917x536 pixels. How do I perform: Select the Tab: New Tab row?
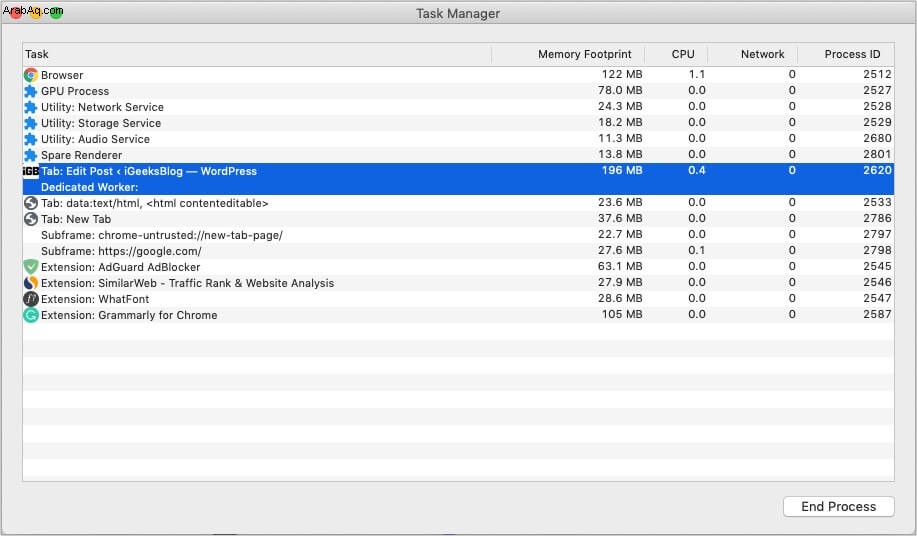tap(458, 219)
